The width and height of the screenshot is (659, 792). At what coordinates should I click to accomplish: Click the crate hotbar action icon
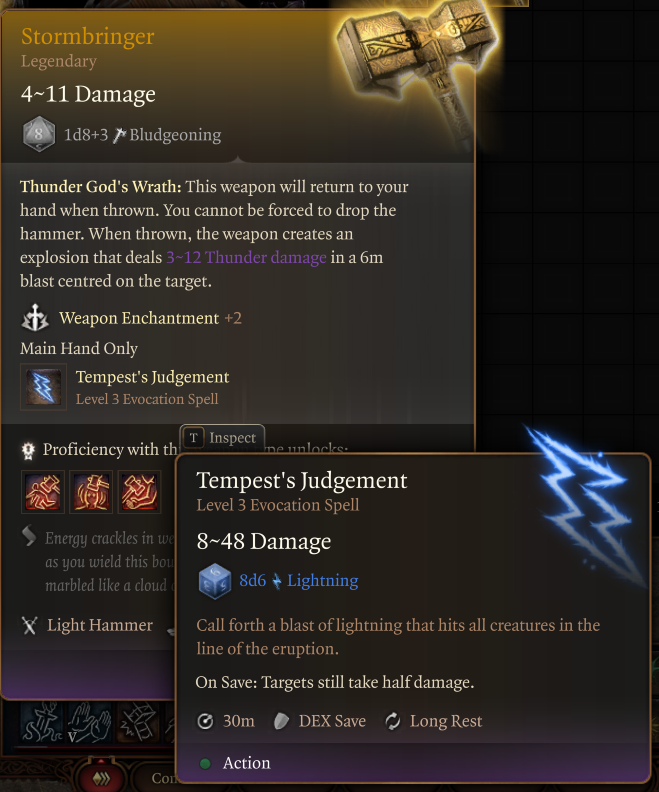tap(139, 722)
